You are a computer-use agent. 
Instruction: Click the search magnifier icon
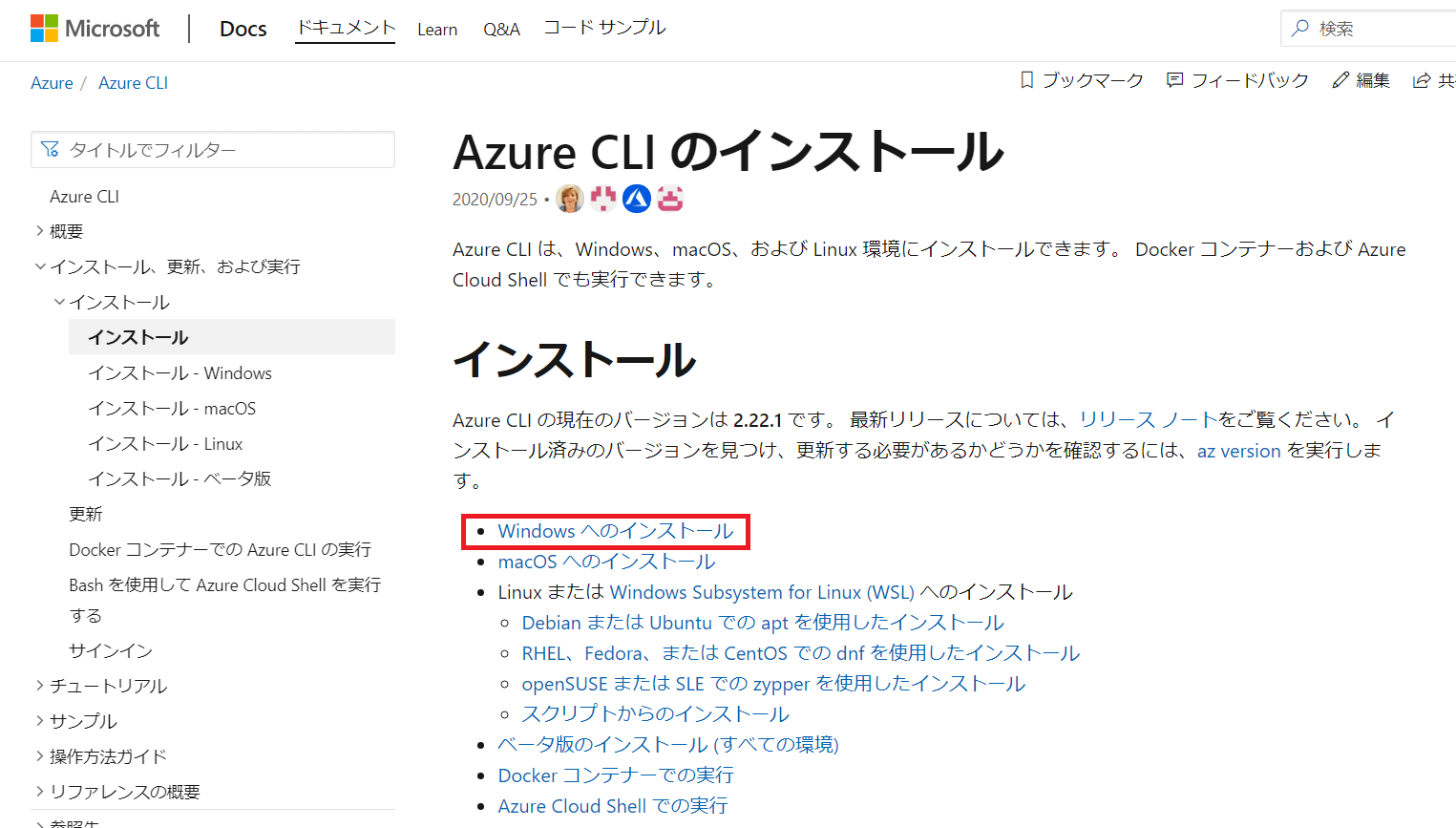1299,28
